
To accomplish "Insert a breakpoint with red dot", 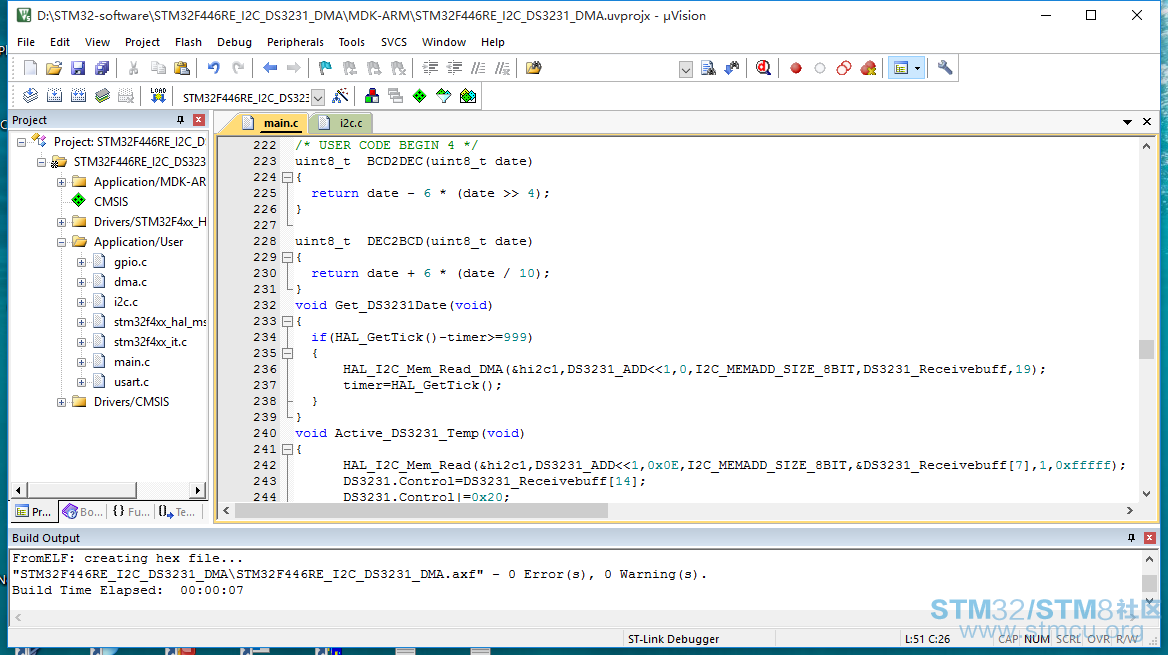I will pyautogui.click(x=796, y=68).
